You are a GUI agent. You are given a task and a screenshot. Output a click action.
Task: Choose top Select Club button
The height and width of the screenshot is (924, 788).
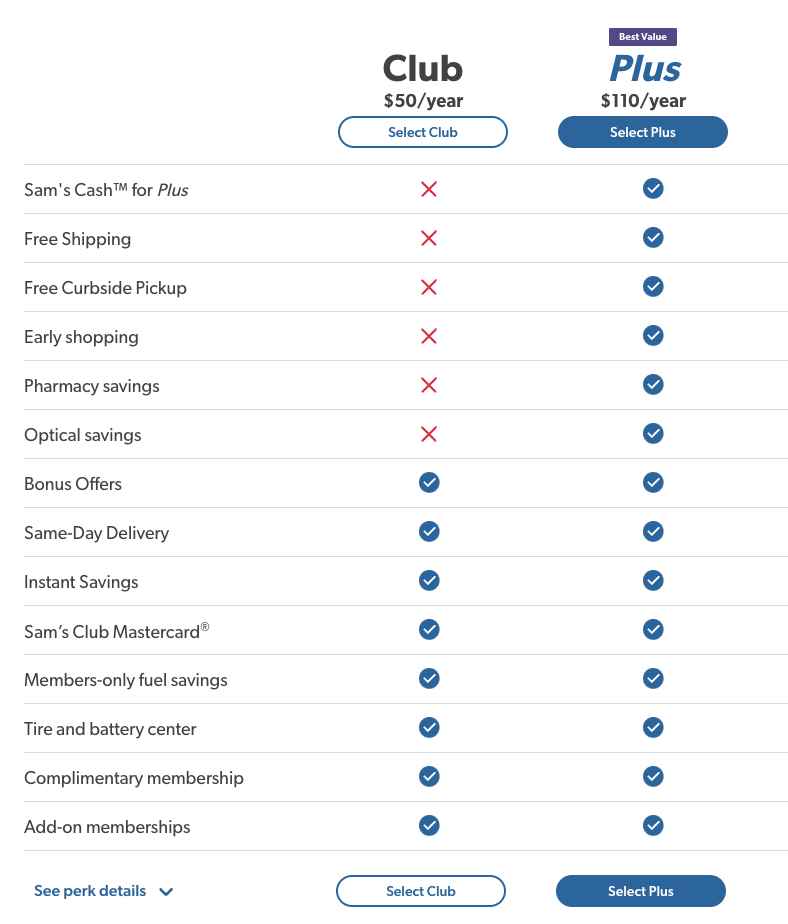(423, 132)
